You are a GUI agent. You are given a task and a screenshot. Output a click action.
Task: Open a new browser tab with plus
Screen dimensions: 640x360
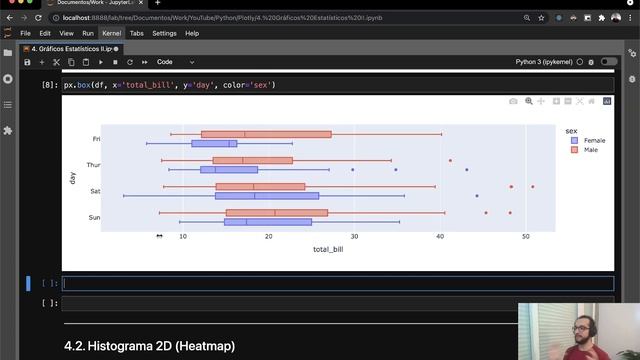coord(158,3)
